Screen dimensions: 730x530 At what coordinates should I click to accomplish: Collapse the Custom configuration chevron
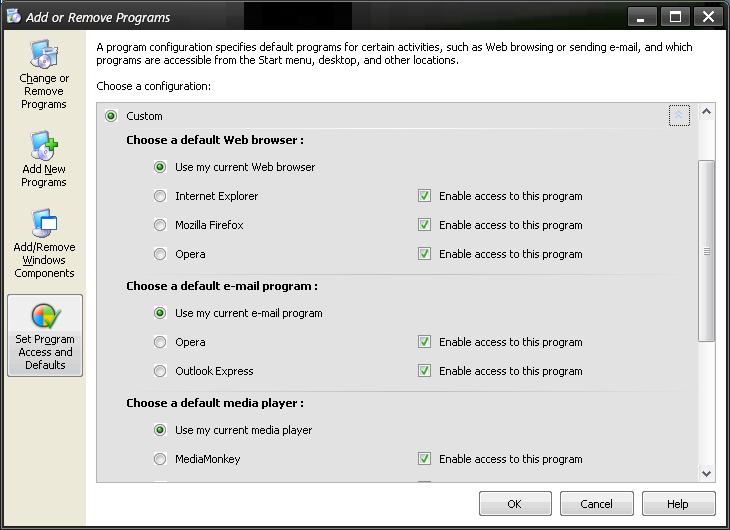(679, 115)
